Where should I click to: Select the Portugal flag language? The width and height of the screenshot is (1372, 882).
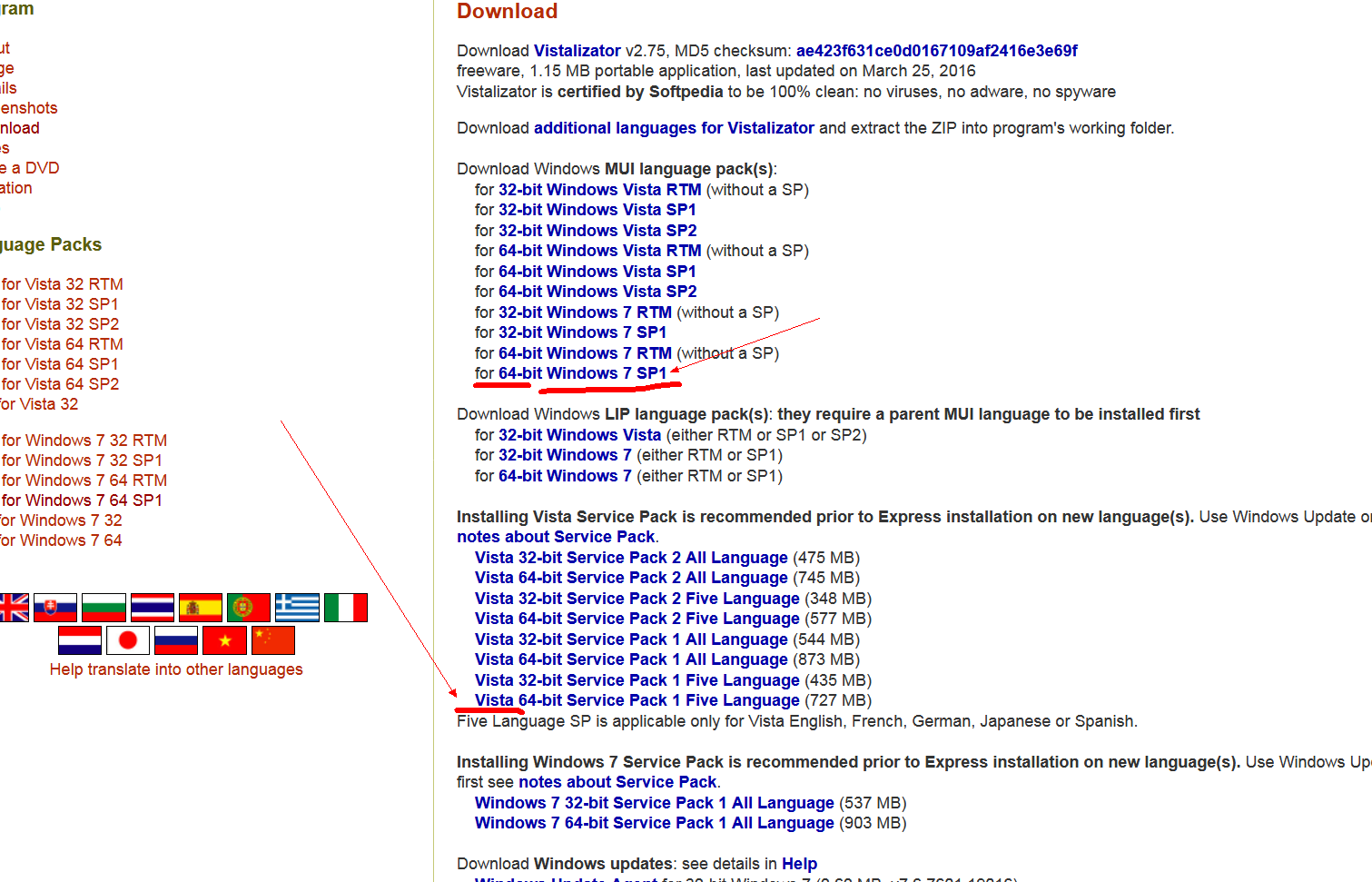pyautogui.click(x=249, y=608)
